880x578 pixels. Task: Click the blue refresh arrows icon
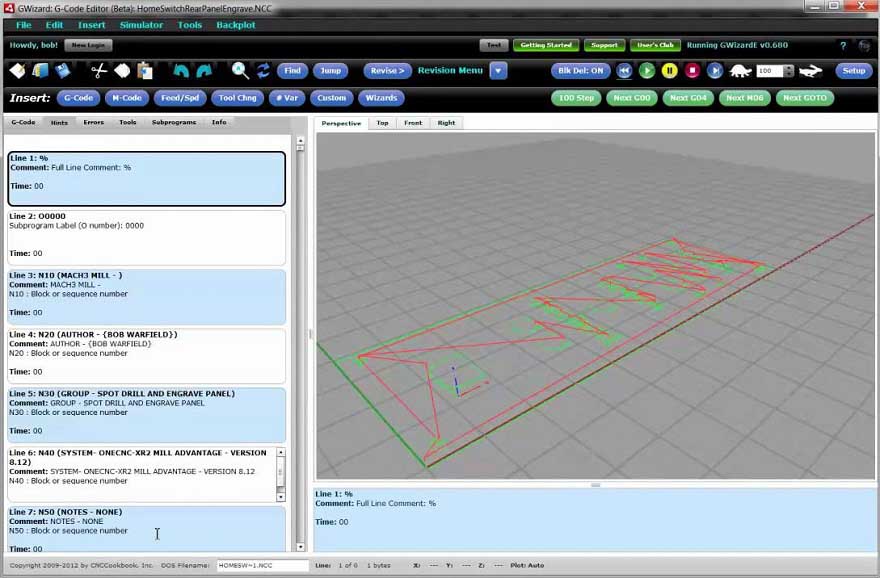point(263,71)
